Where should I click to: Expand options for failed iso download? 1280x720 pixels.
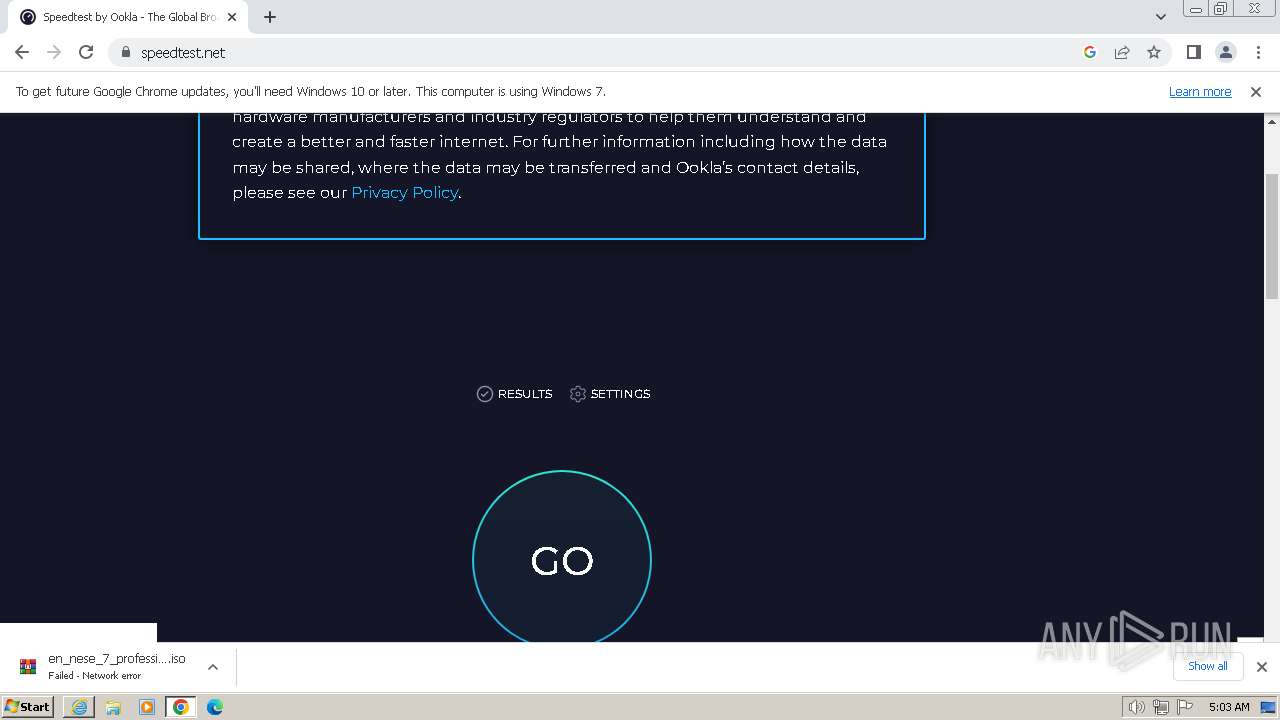(212, 667)
